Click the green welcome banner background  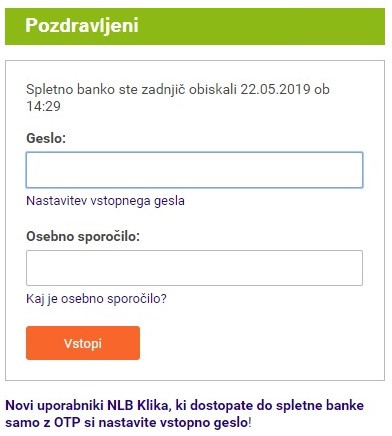click(260, 26)
